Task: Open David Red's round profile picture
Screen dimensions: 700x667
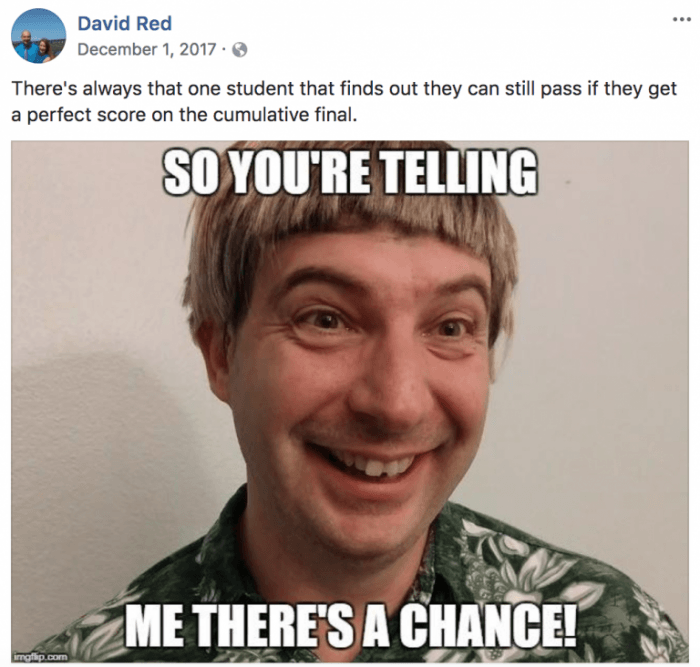Action: [38, 35]
